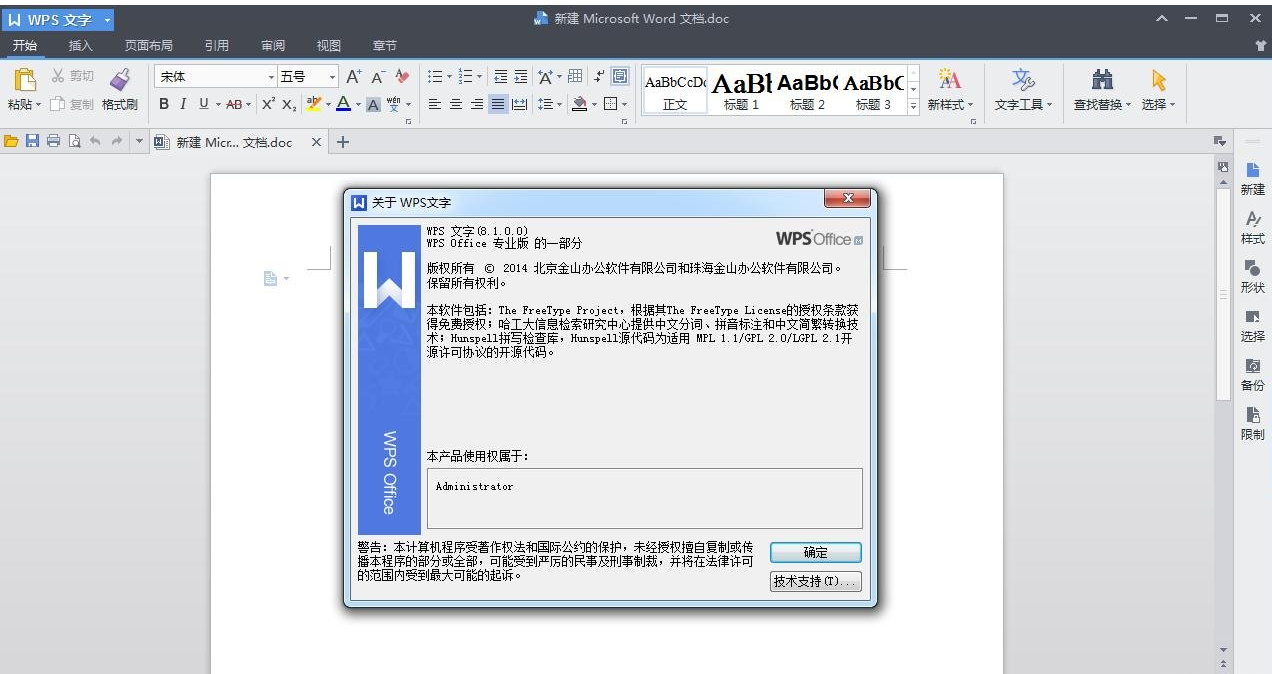Click the Technical Support (技术支持) button
This screenshot has height=674, width=1272.
815,581
